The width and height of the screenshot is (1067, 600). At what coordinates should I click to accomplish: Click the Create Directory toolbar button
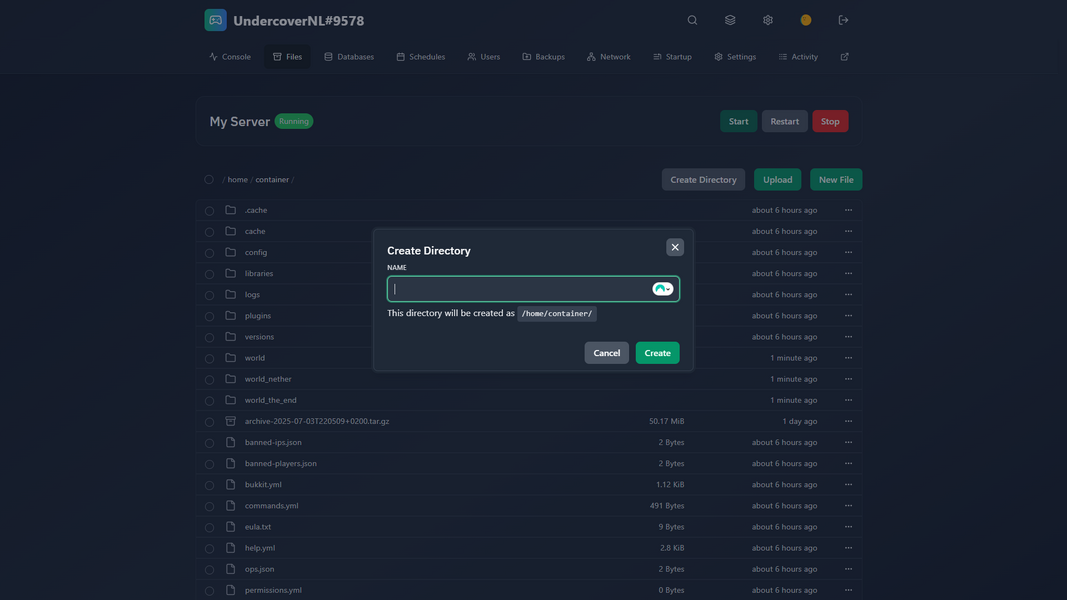click(x=703, y=180)
